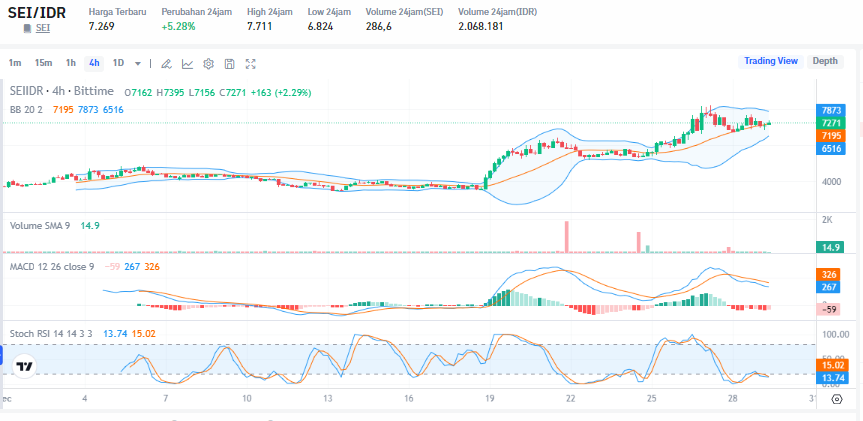Click the 7195 basis price label
Viewport: 863px width, 421px height.
(x=830, y=135)
